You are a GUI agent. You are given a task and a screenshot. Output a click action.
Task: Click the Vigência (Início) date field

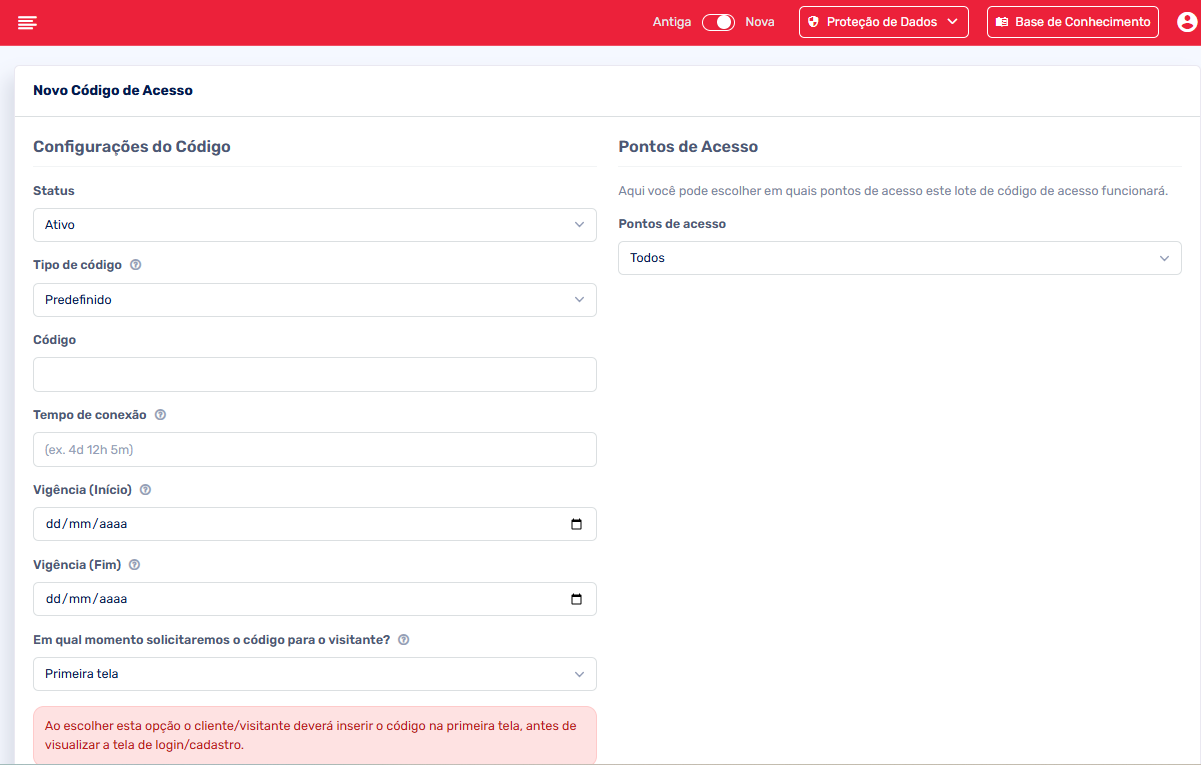[x=300, y=524]
